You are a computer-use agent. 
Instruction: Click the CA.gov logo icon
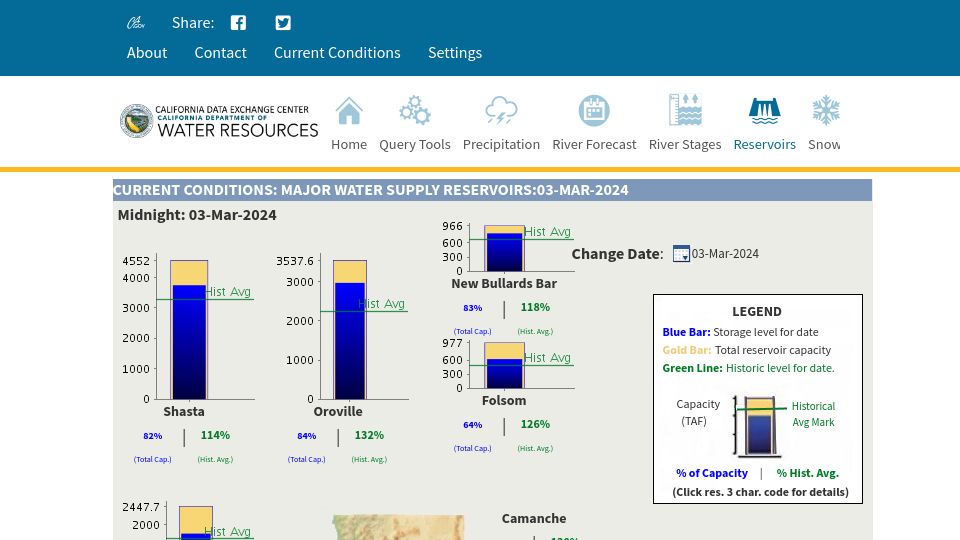135,23
